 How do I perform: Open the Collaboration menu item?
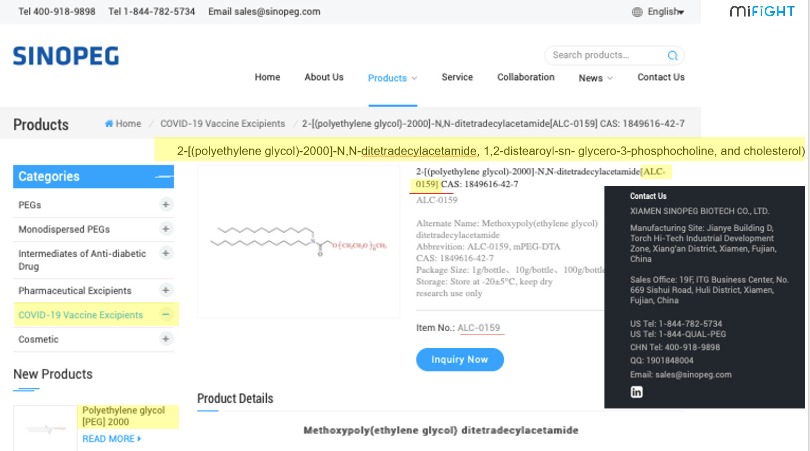coord(525,77)
